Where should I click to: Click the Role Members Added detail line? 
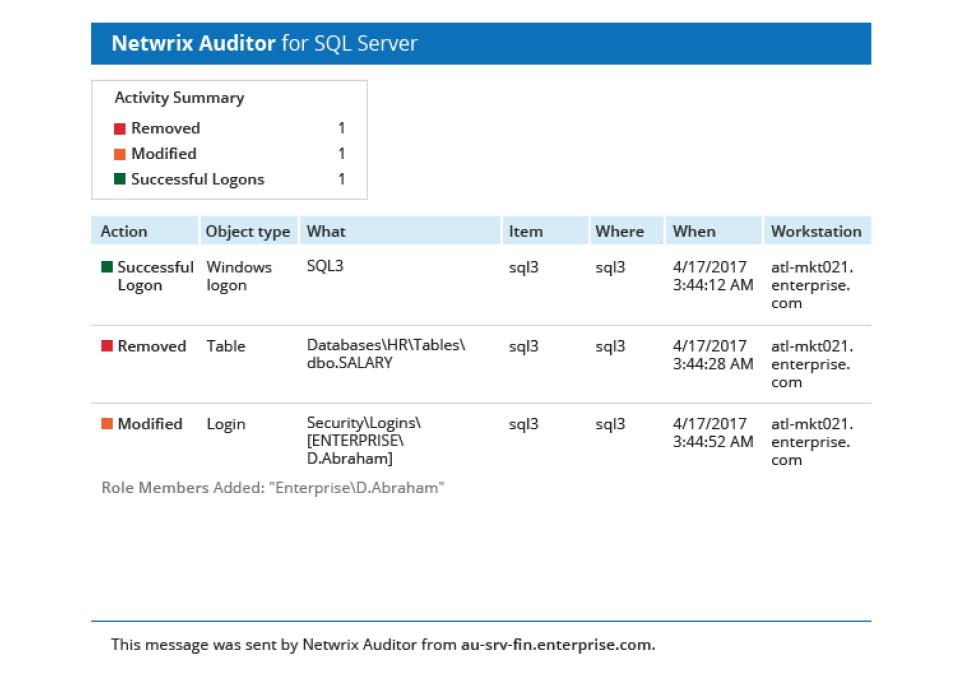click(273, 488)
